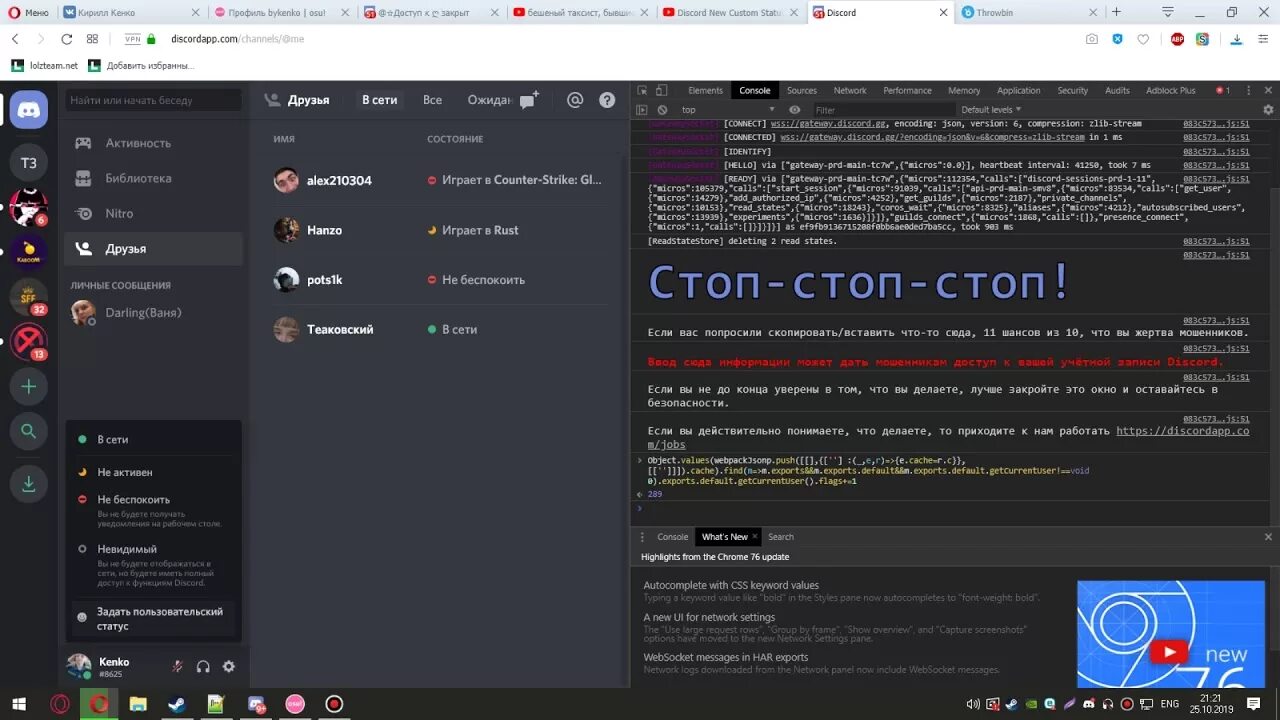Open Discord home via the logo icon
1280x720 pixels.
tap(29, 109)
